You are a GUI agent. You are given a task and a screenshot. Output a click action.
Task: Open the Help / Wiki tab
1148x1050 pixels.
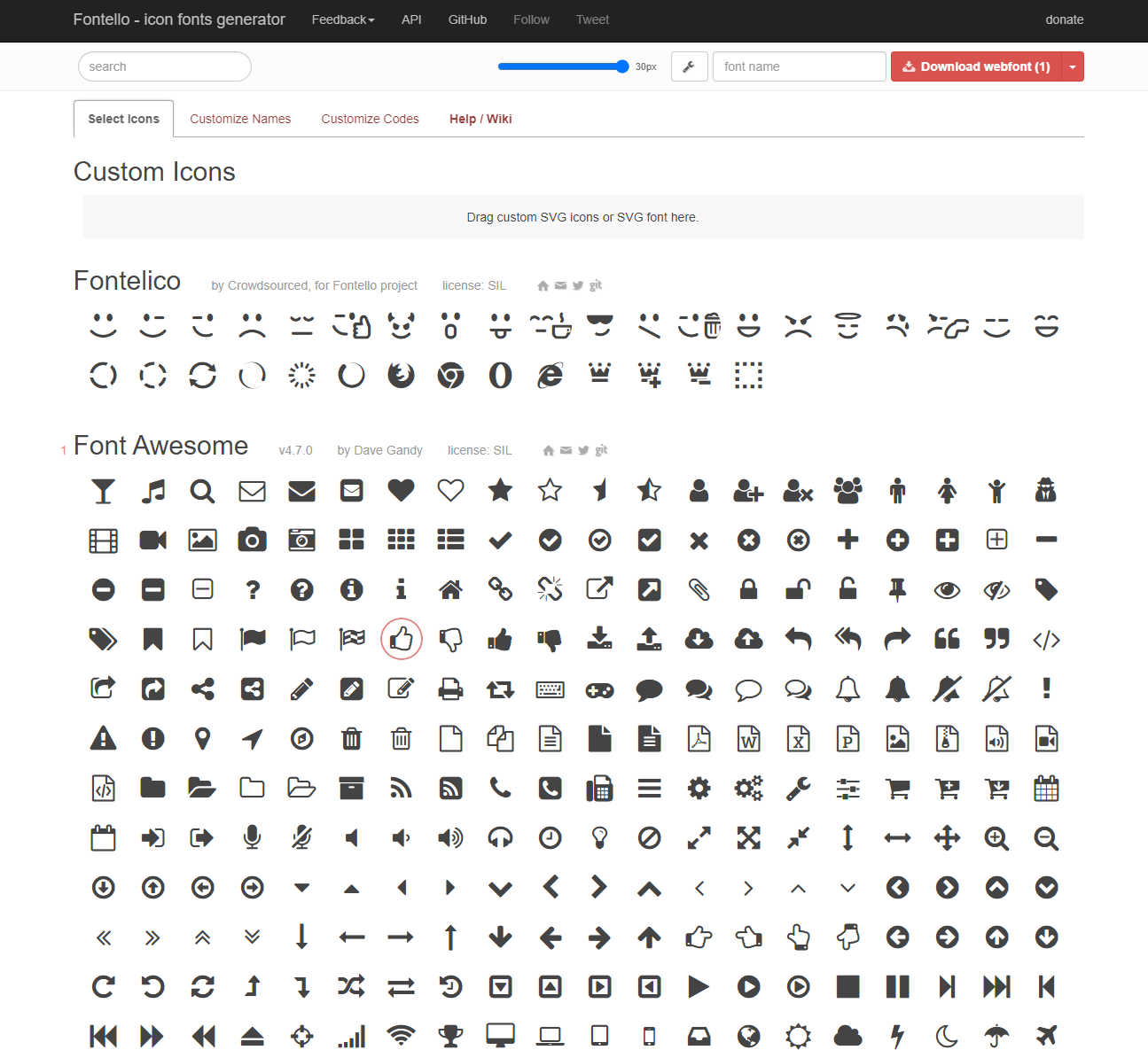[x=480, y=119]
